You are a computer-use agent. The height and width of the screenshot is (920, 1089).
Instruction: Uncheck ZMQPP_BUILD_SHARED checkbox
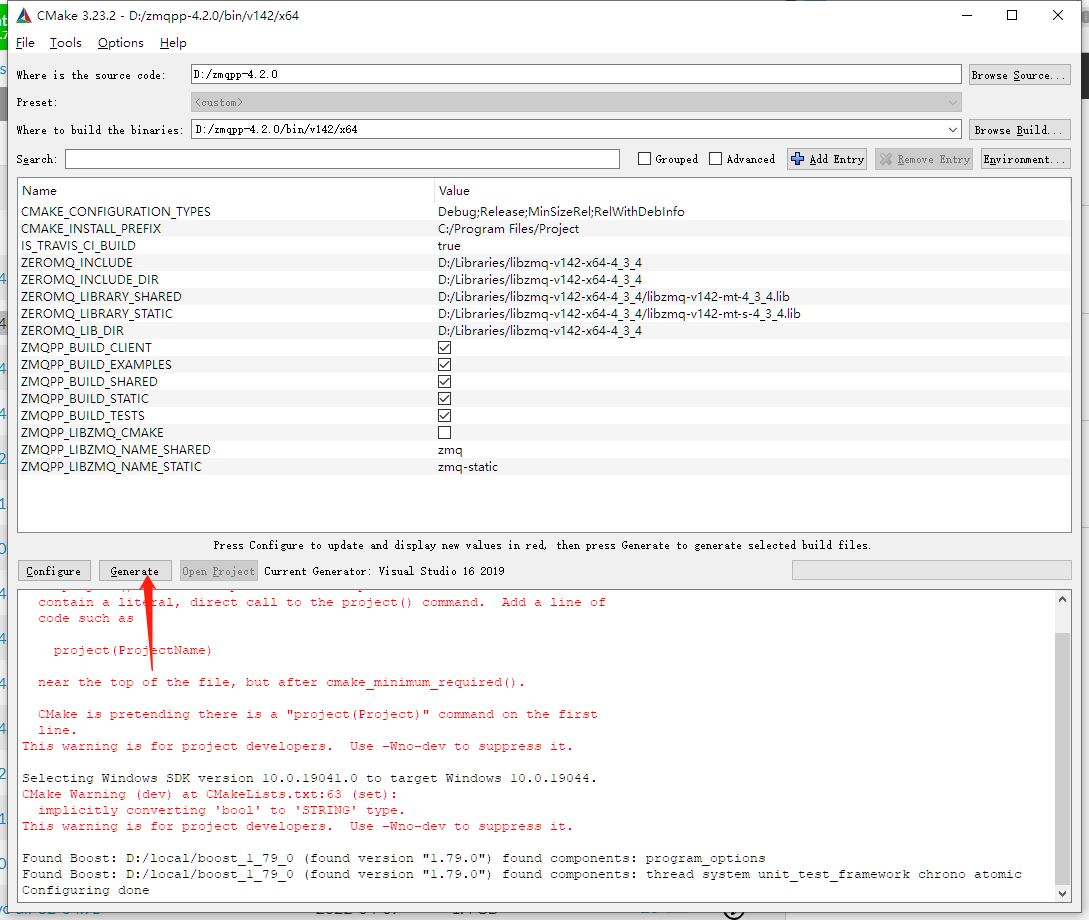coord(444,382)
